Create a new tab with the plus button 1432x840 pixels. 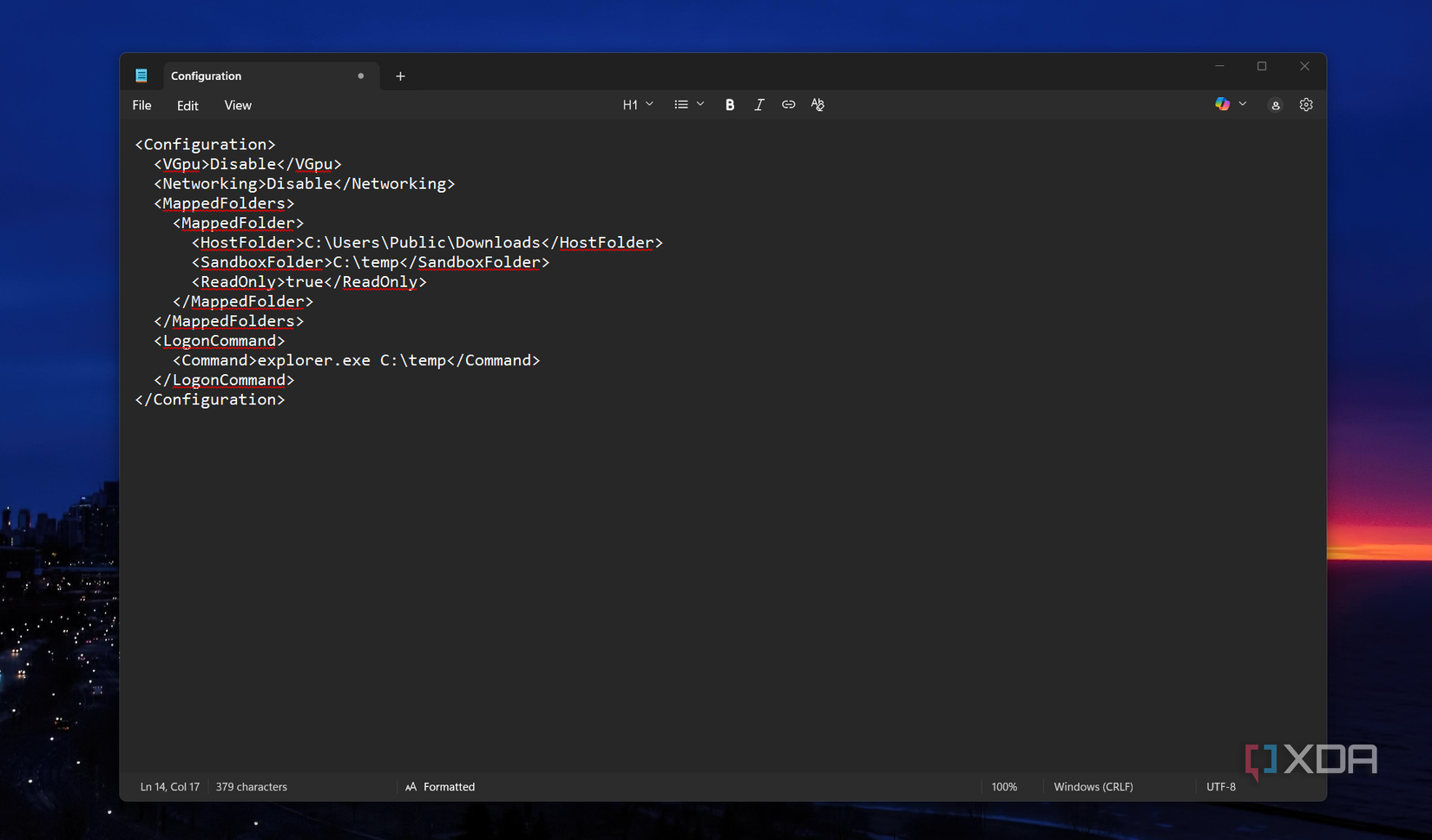400,76
